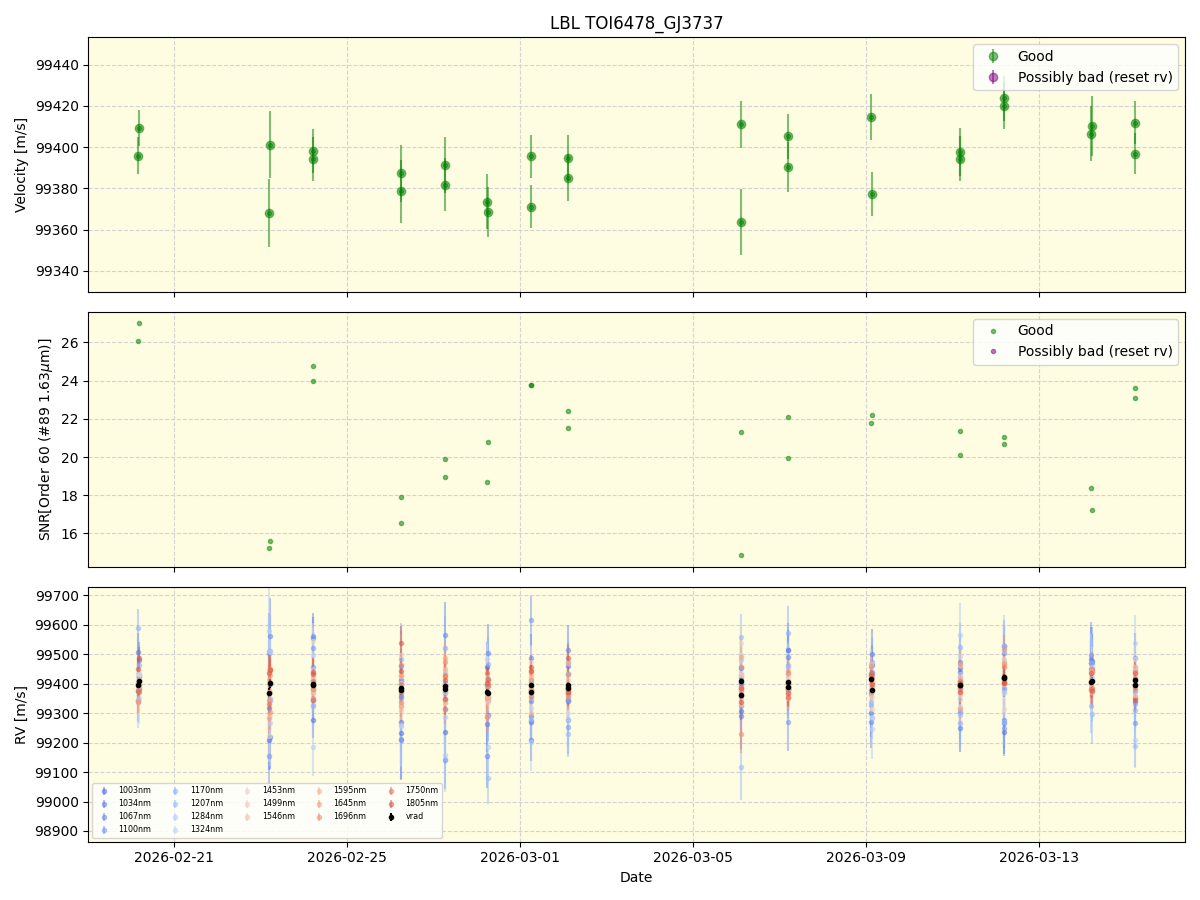This screenshot has height=900, width=1200.
Task: Toggle visibility of the 1034nm series
Action: 104,802
